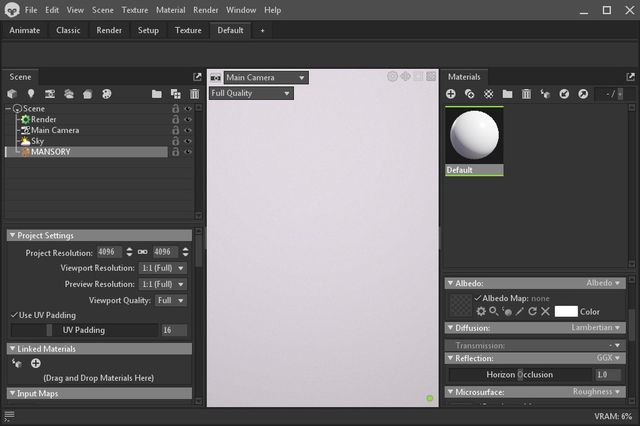Screen dimensions: 640x426
Task: Open the Texture menu in menu bar
Action: coord(134,10)
